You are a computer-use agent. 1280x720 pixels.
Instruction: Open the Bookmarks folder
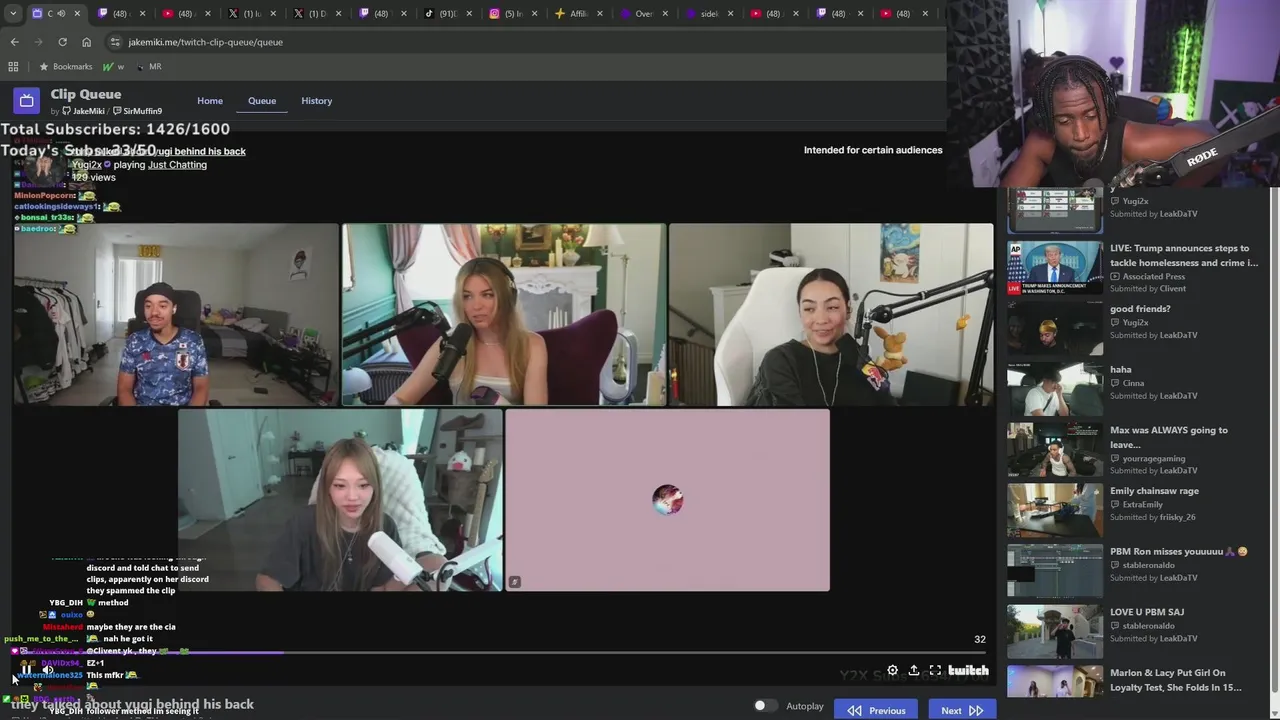click(65, 67)
